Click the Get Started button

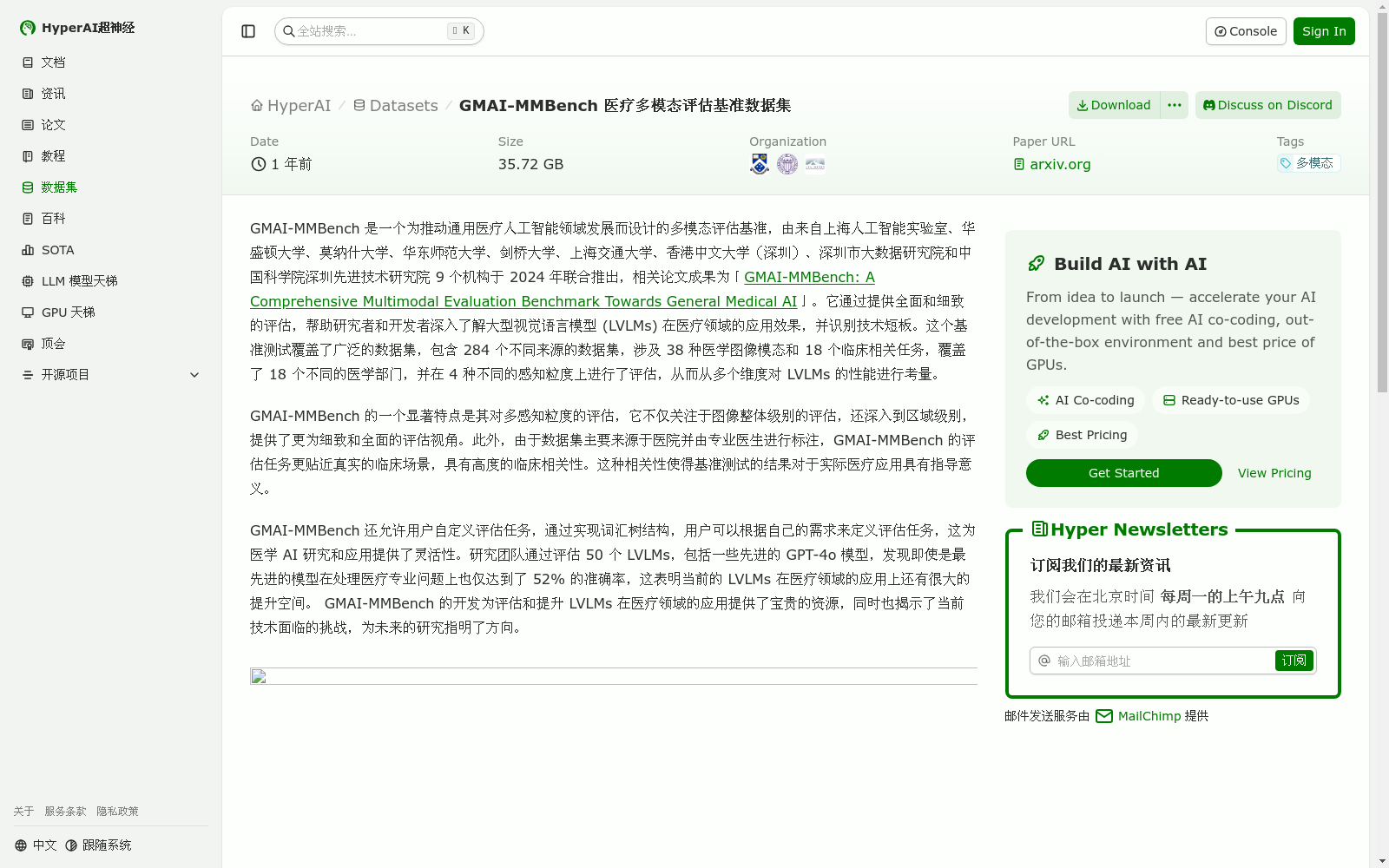coord(1124,473)
